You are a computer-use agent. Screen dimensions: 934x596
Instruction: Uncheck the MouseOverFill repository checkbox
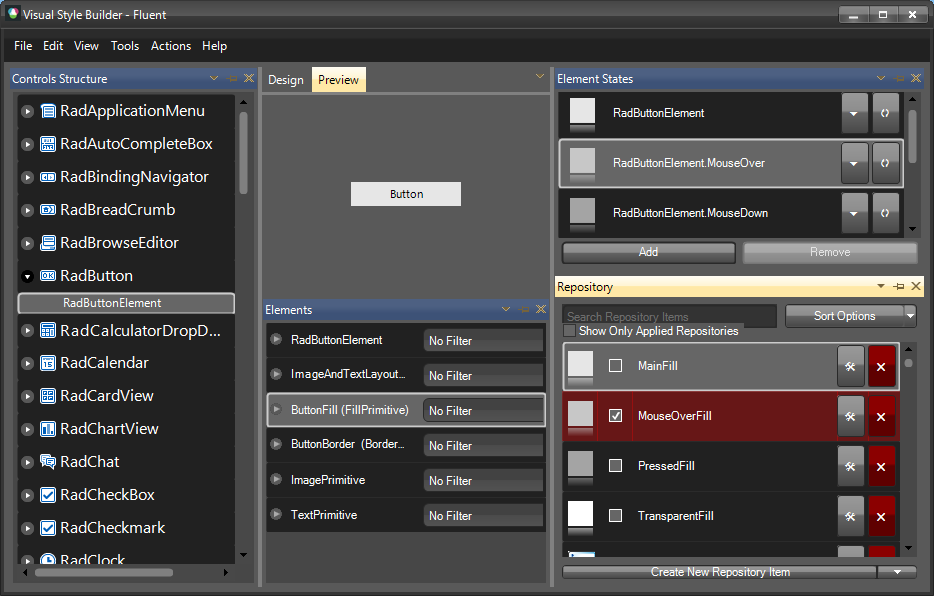pos(616,417)
